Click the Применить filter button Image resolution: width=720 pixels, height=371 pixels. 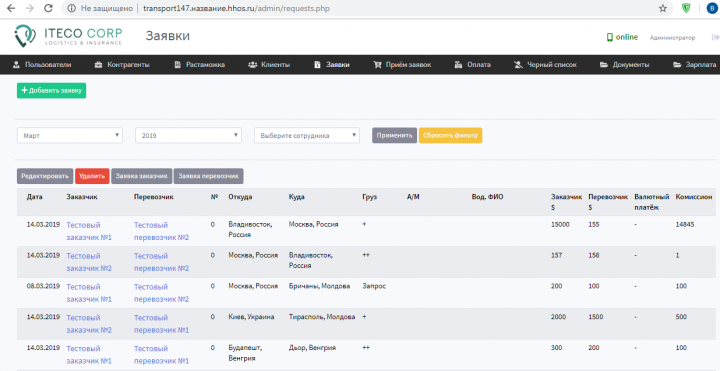coord(394,135)
